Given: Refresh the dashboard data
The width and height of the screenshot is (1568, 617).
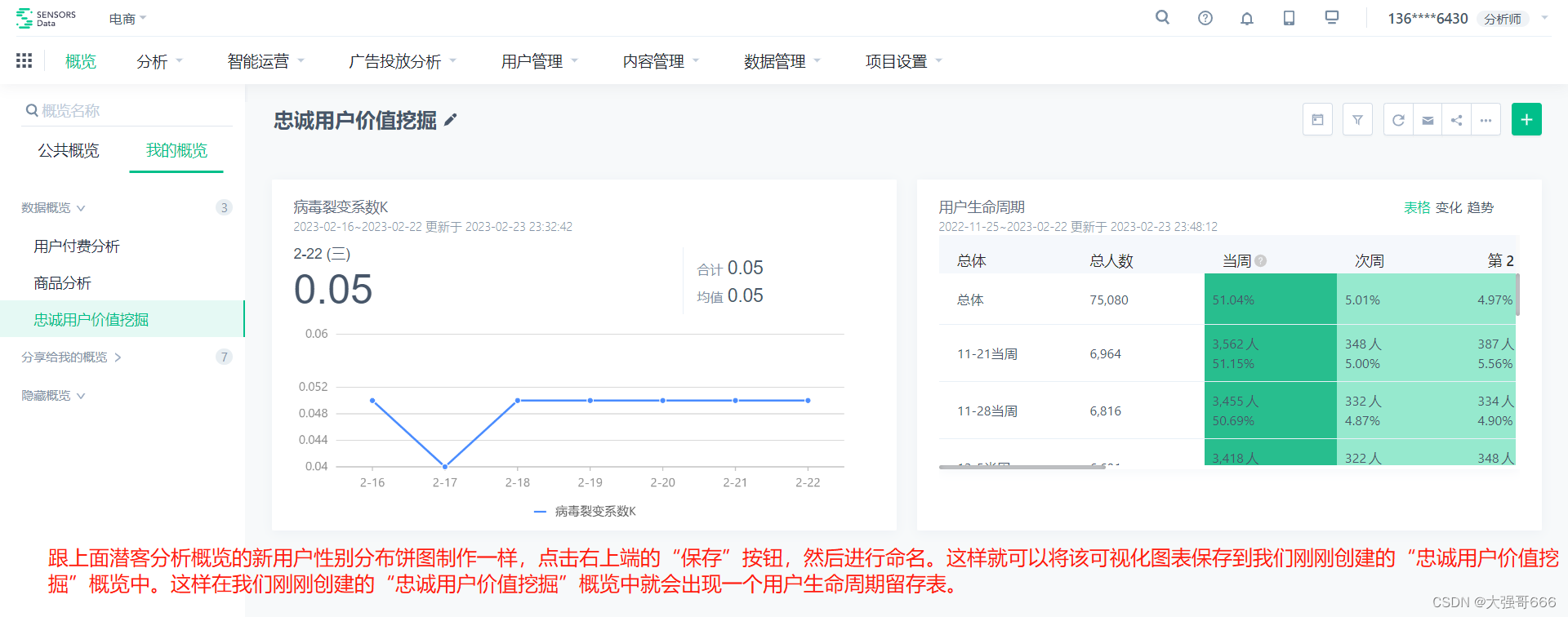Looking at the screenshot, I should [x=1398, y=120].
